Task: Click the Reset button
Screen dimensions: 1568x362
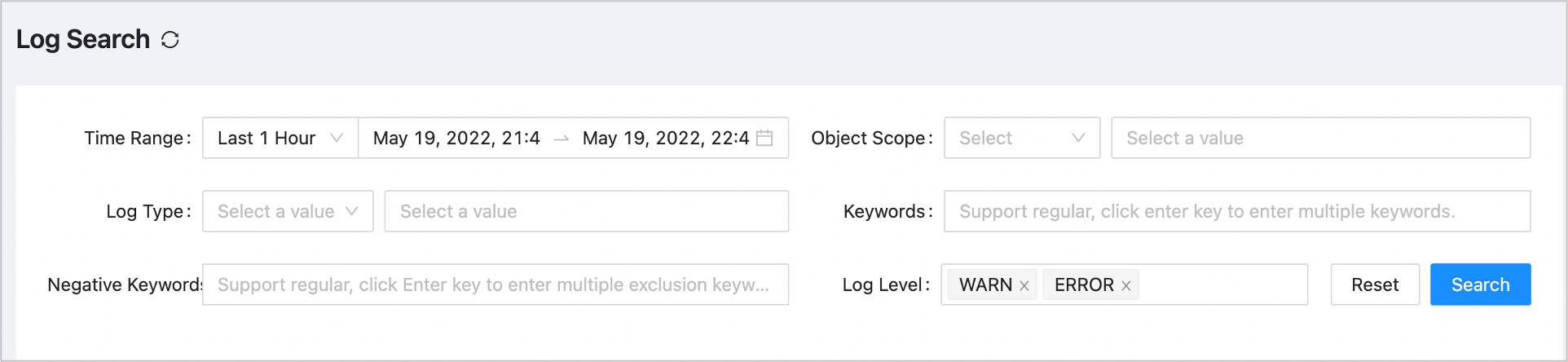Action: tap(1375, 285)
